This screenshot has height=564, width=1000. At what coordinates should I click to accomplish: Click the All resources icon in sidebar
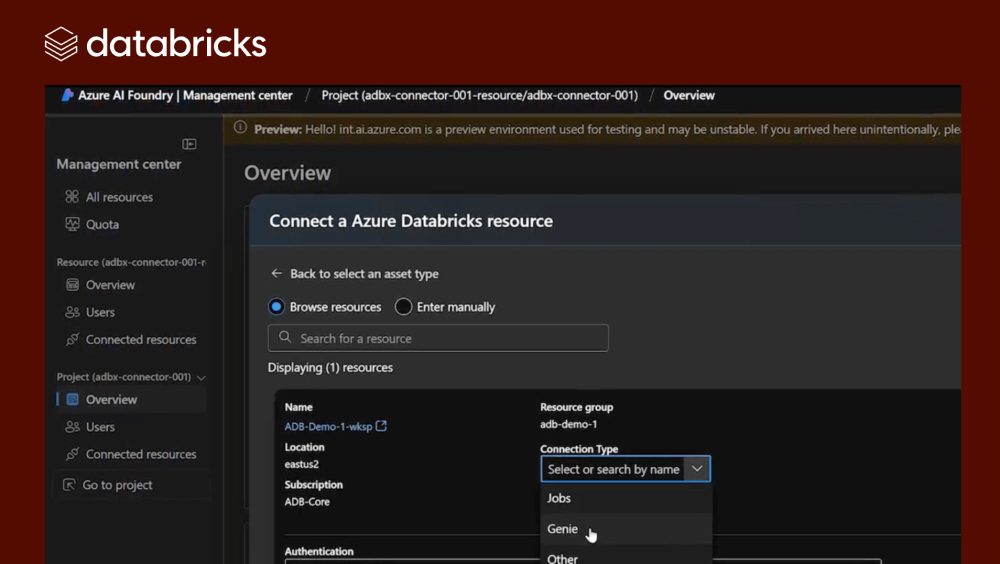pos(72,197)
